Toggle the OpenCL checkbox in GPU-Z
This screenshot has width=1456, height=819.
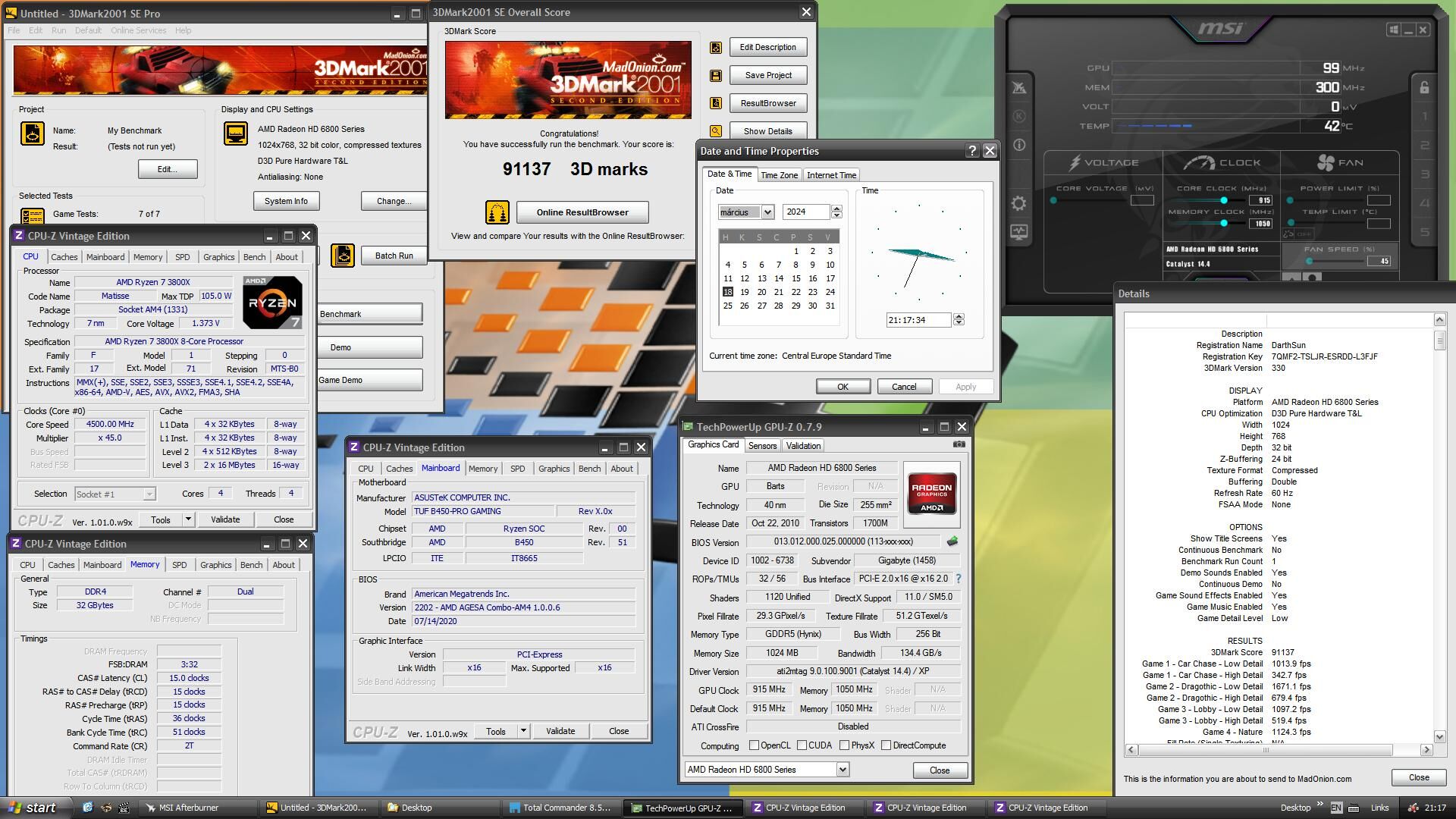[x=754, y=745]
